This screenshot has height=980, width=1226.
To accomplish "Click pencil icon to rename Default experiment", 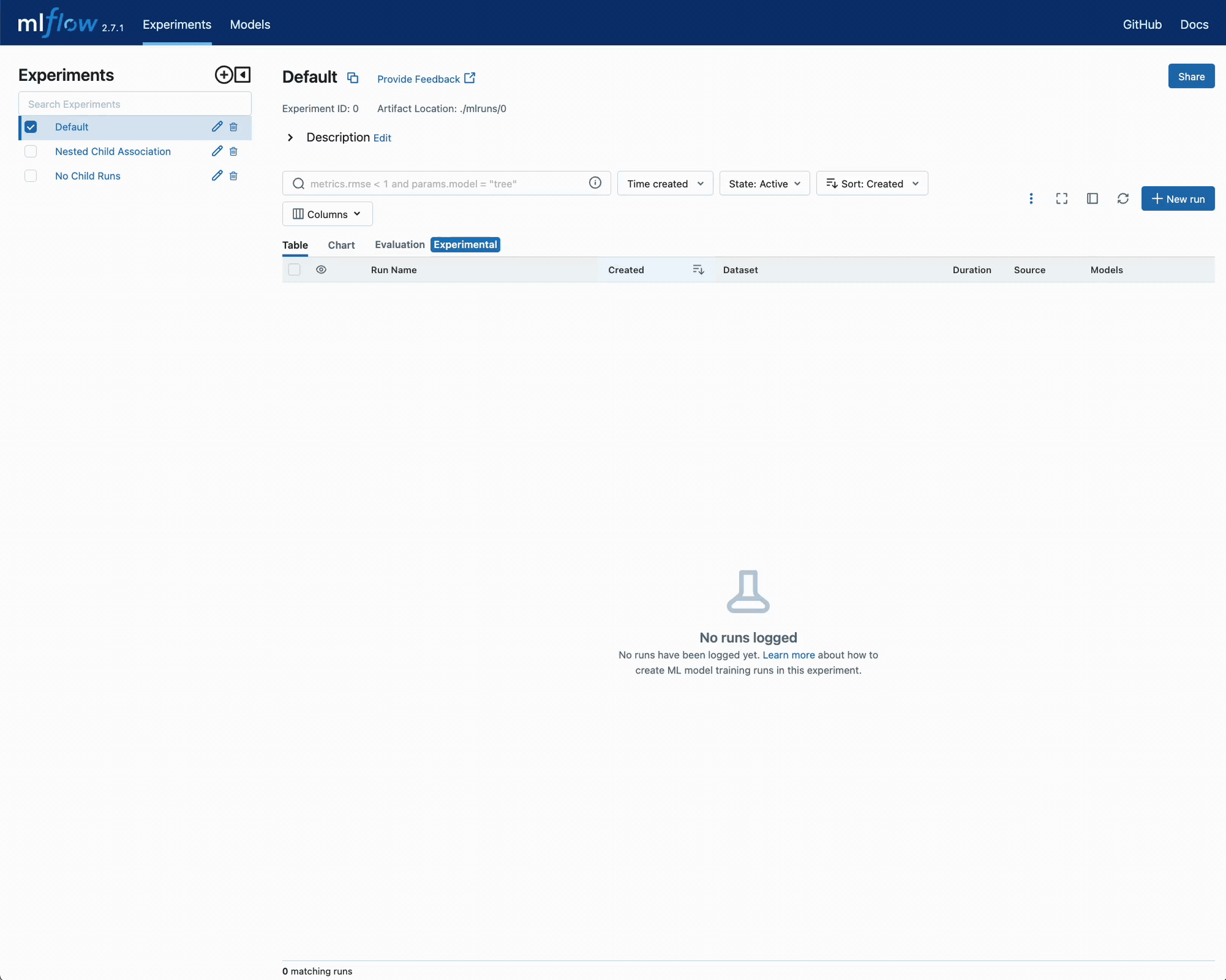I will coord(217,126).
